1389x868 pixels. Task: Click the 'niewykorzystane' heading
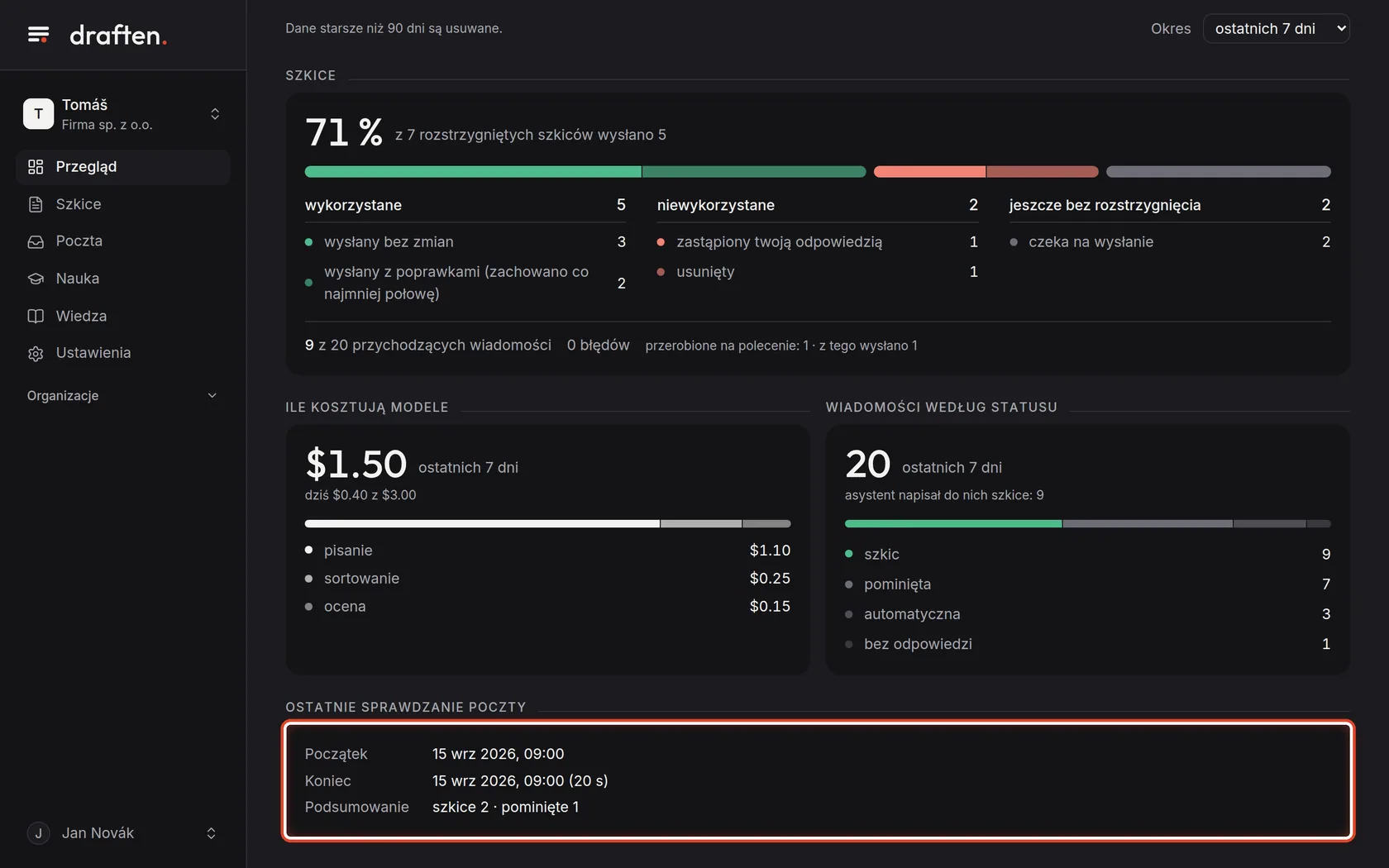[716, 205]
